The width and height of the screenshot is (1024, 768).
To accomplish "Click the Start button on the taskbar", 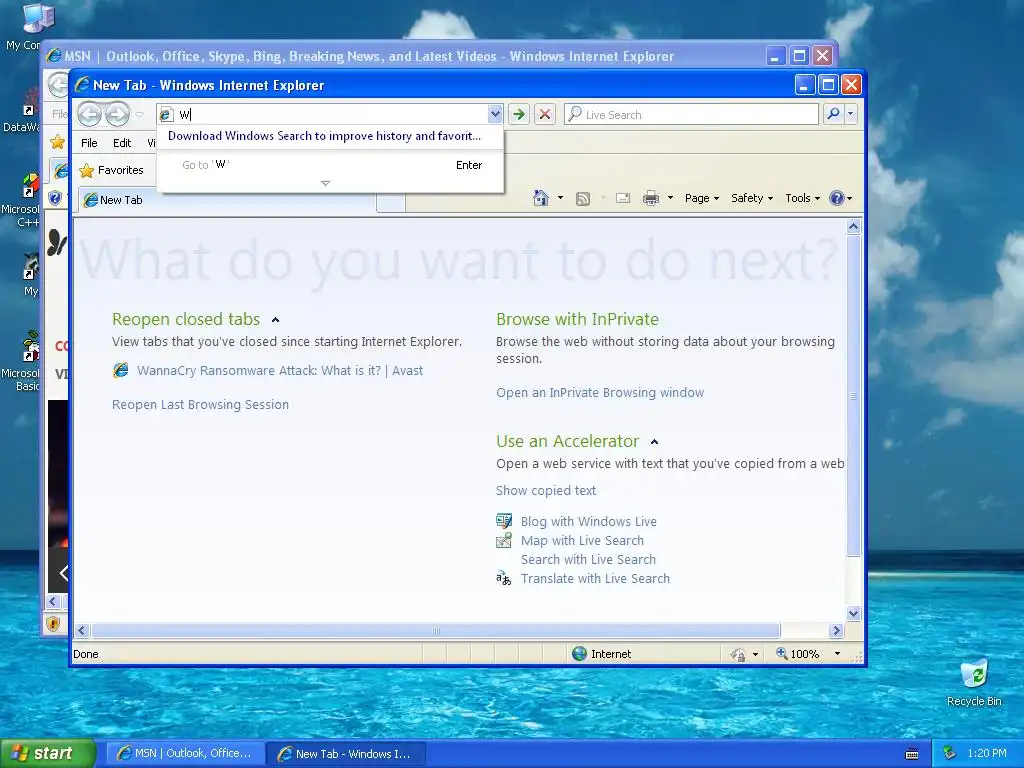I will point(48,753).
